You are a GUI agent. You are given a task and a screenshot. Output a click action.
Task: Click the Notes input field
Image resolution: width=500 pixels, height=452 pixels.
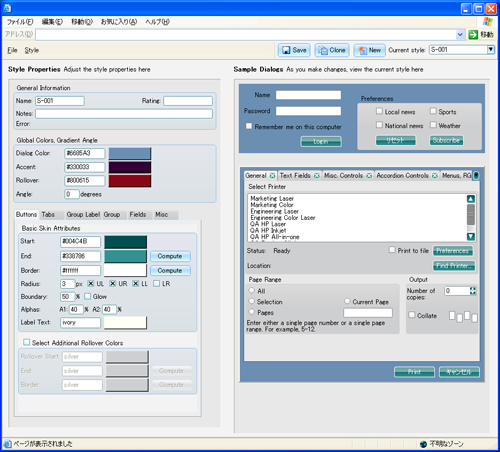click(x=124, y=114)
